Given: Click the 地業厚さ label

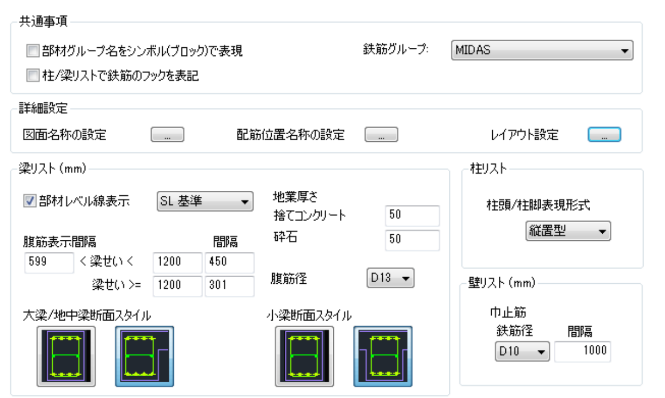Looking at the screenshot, I should [x=295, y=196].
